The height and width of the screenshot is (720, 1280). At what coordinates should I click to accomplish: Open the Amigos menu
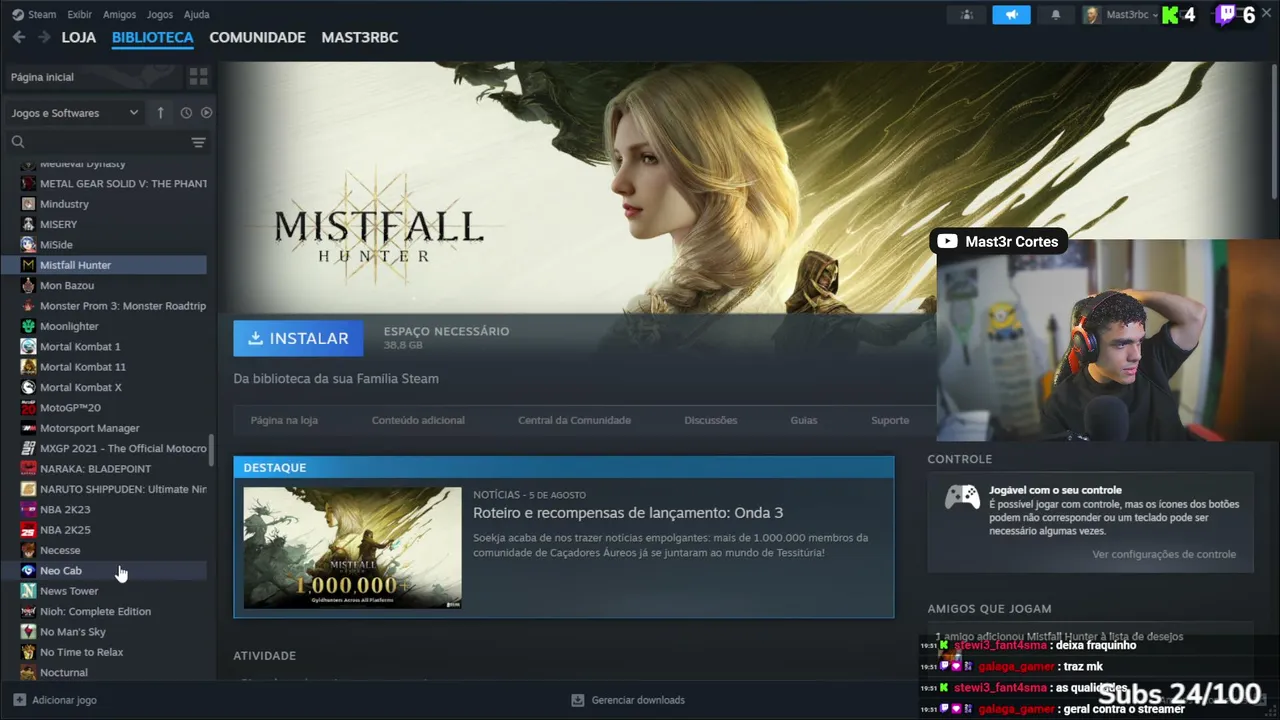tap(120, 15)
